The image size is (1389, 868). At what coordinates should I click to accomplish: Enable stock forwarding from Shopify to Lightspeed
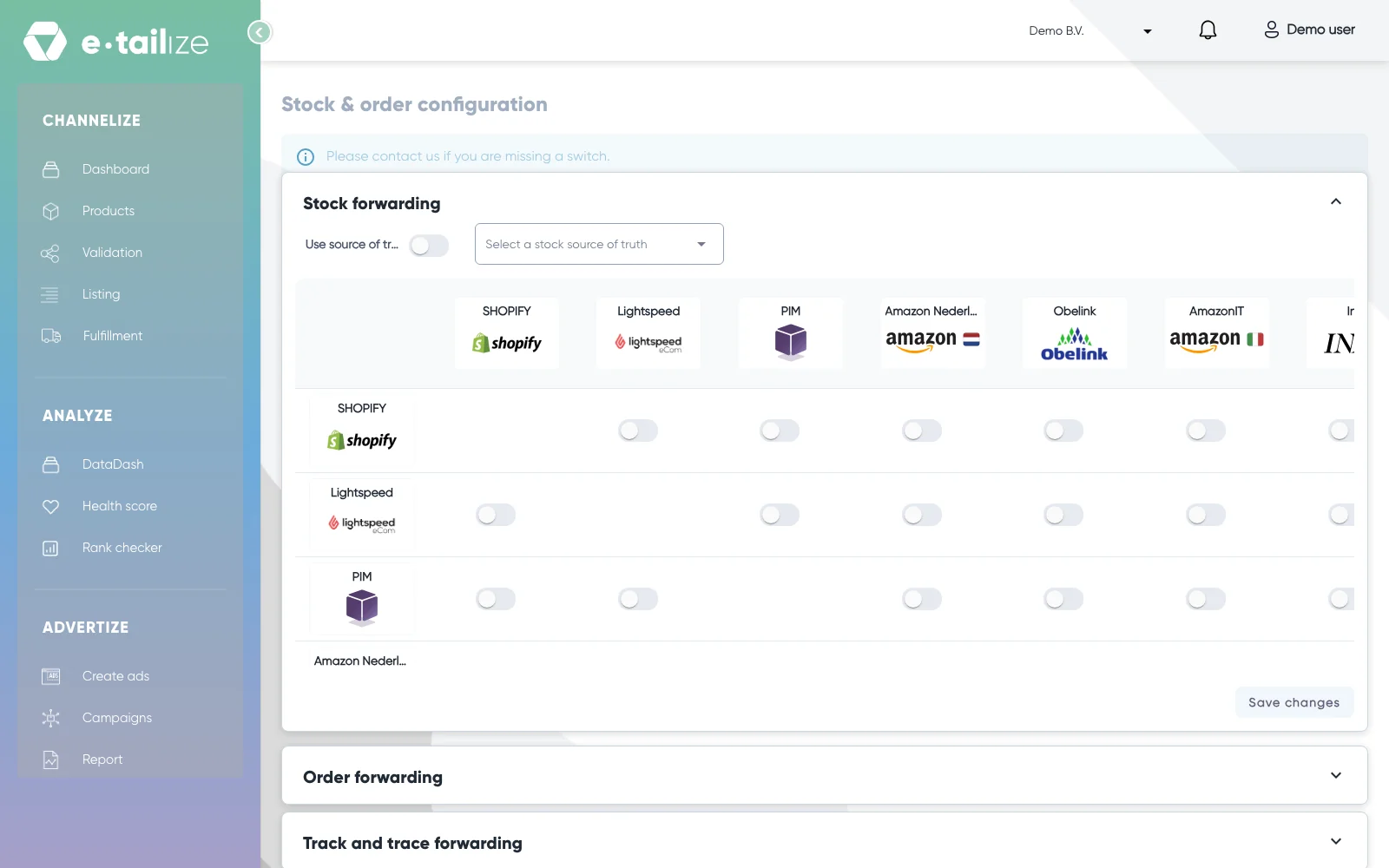pos(638,431)
